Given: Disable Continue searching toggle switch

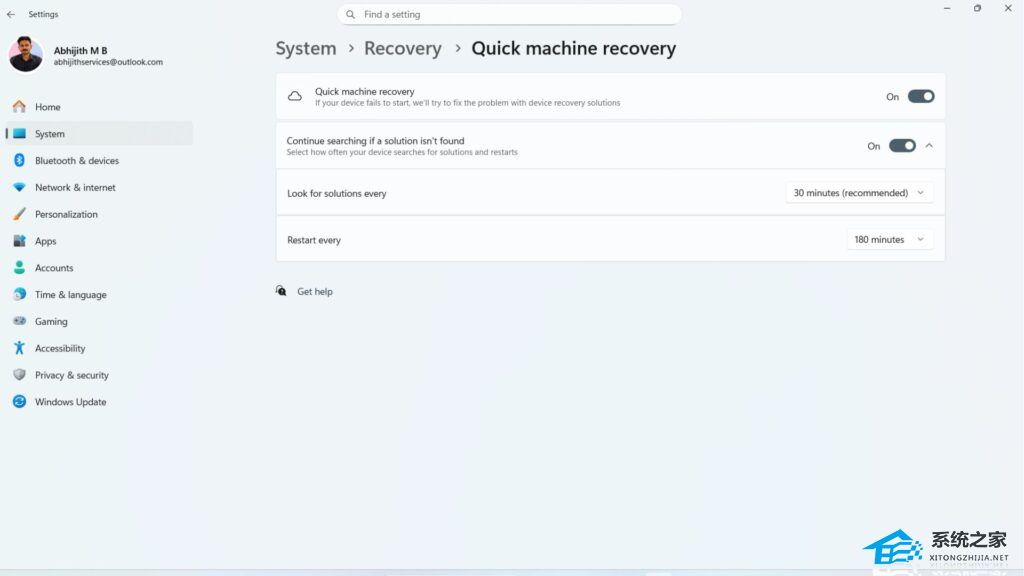Looking at the screenshot, I should (x=902, y=146).
